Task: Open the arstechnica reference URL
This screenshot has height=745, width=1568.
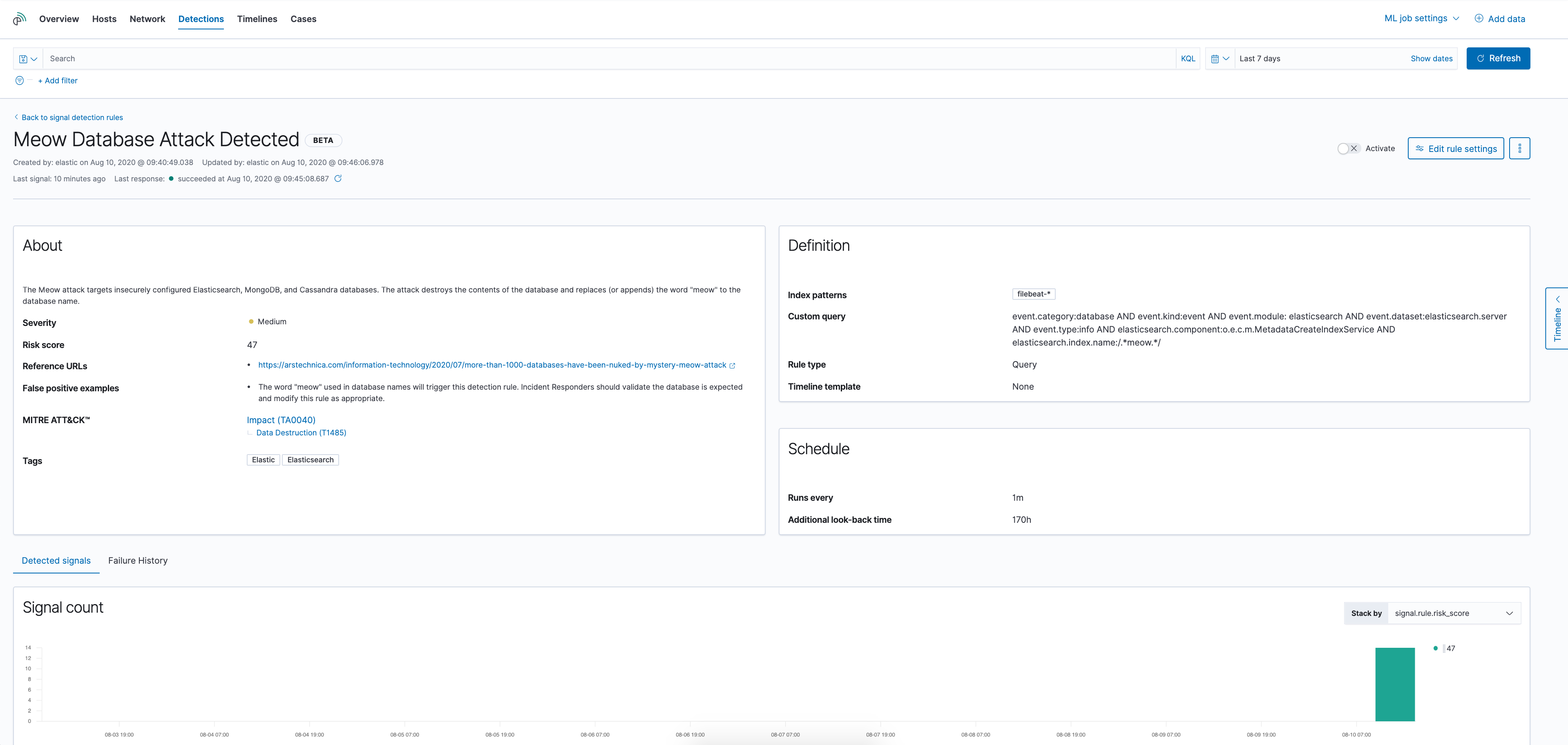Action: click(492, 365)
